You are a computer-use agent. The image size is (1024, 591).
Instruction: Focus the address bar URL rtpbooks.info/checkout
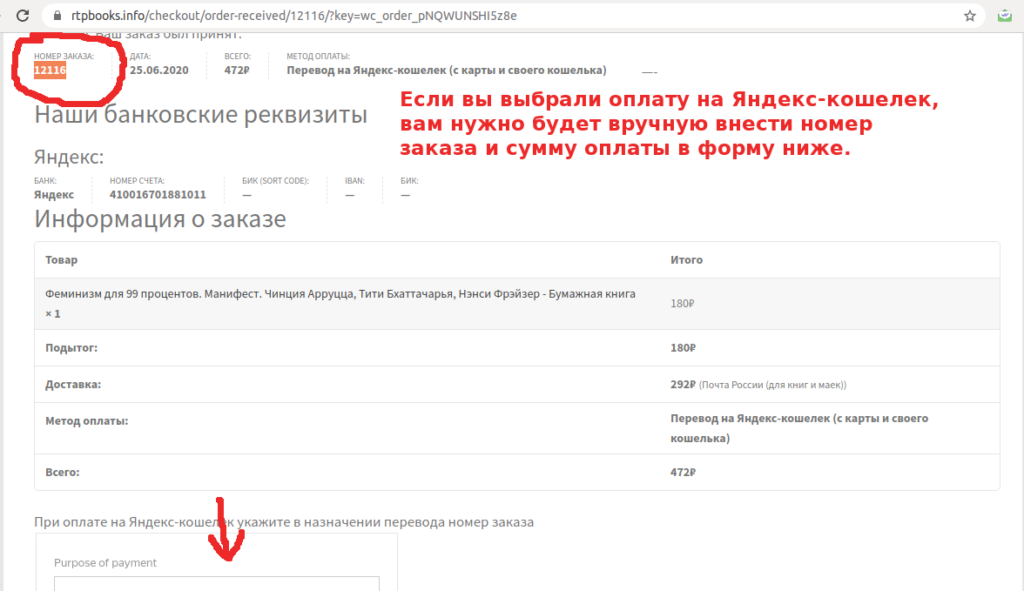click(294, 16)
